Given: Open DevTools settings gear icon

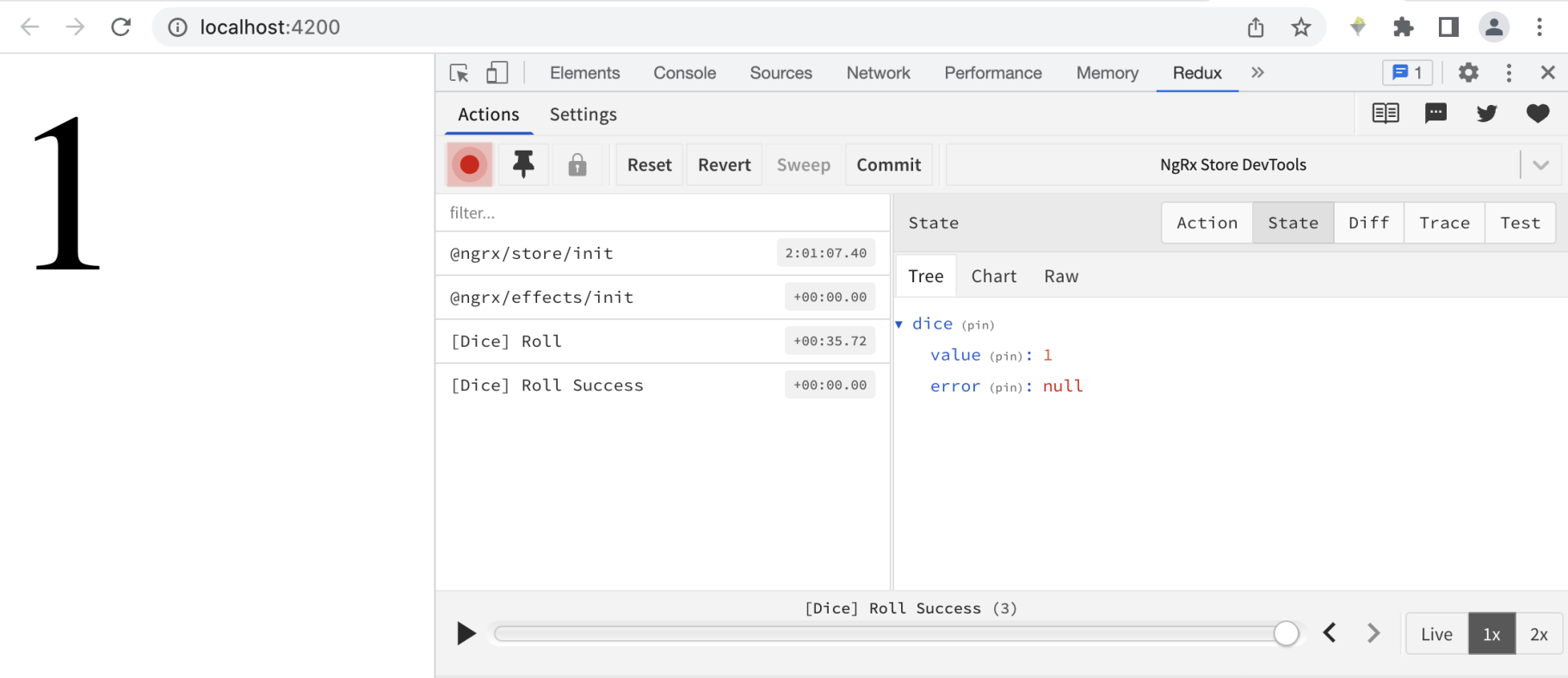Looking at the screenshot, I should (1468, 73).
